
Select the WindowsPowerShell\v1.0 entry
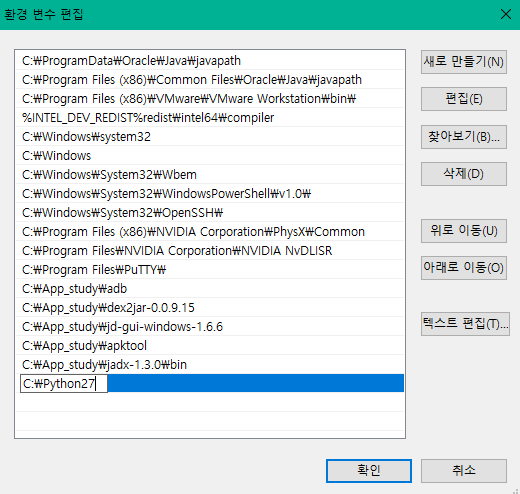210,194
